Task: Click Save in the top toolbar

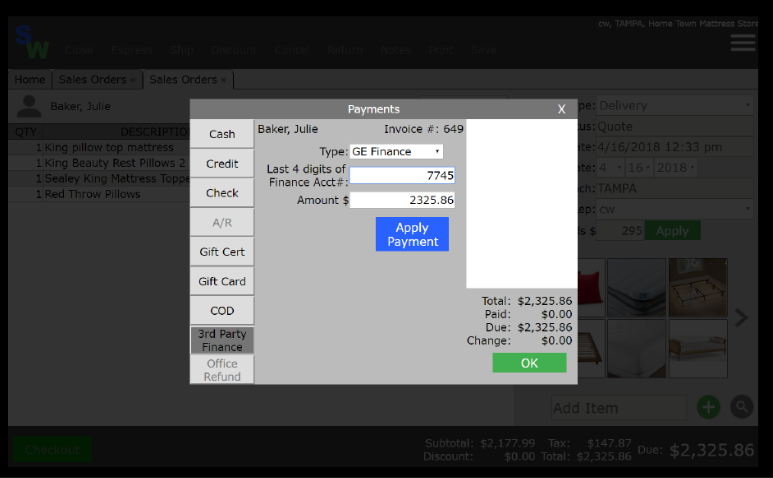Action: click(x=484, y=50)
